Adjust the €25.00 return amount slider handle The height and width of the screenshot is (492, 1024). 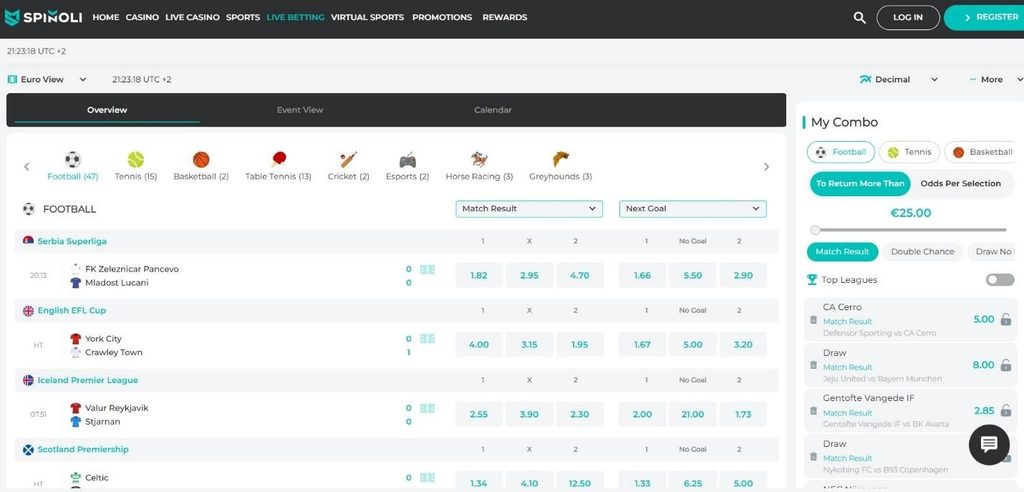(x=815, y=230)
